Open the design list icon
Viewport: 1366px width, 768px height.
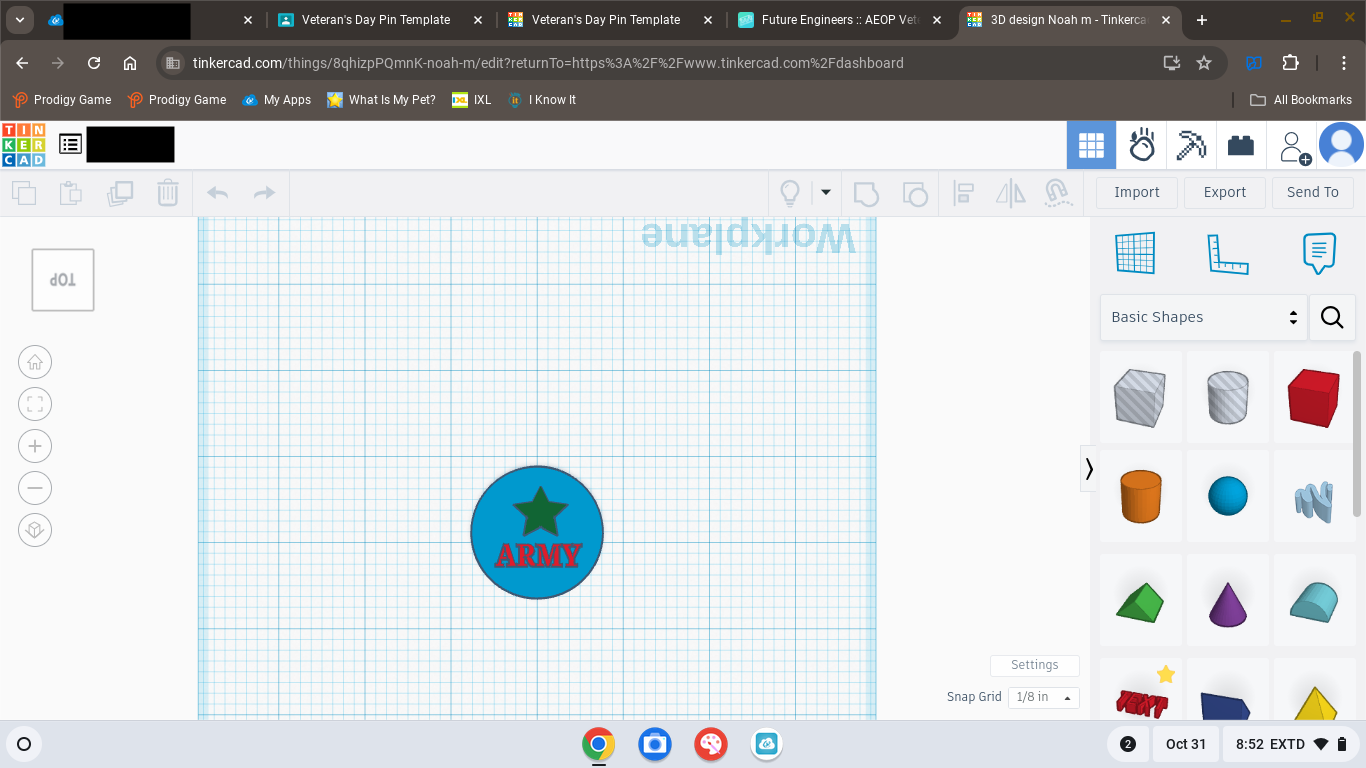point(70,145)
